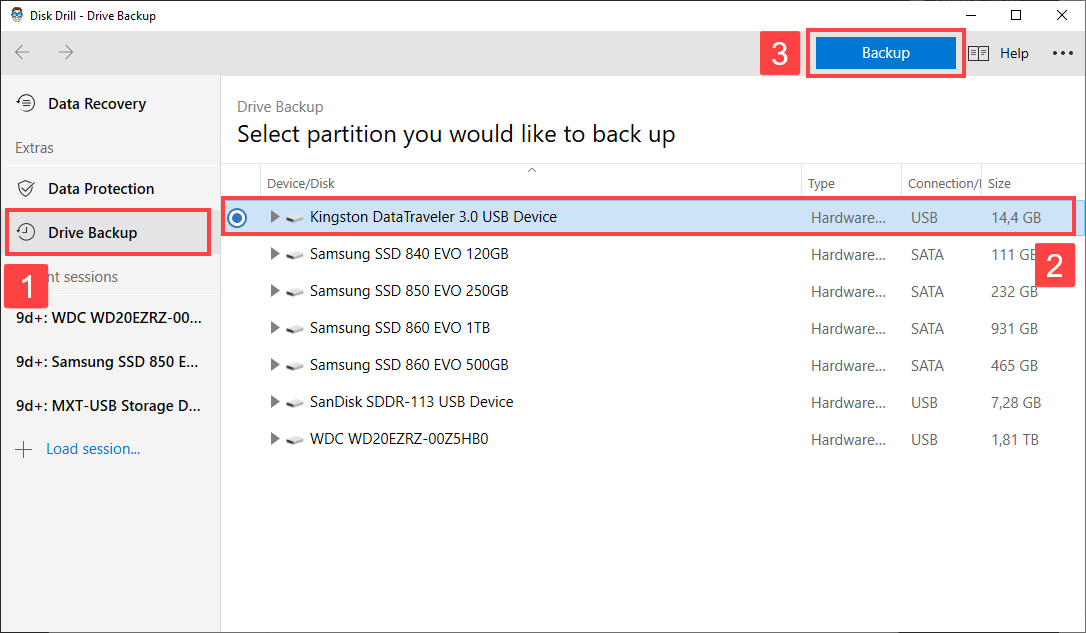The image size is (1086, 633).
Task: Click the 931 GB size cell
Action: (x=1014, y=329)
